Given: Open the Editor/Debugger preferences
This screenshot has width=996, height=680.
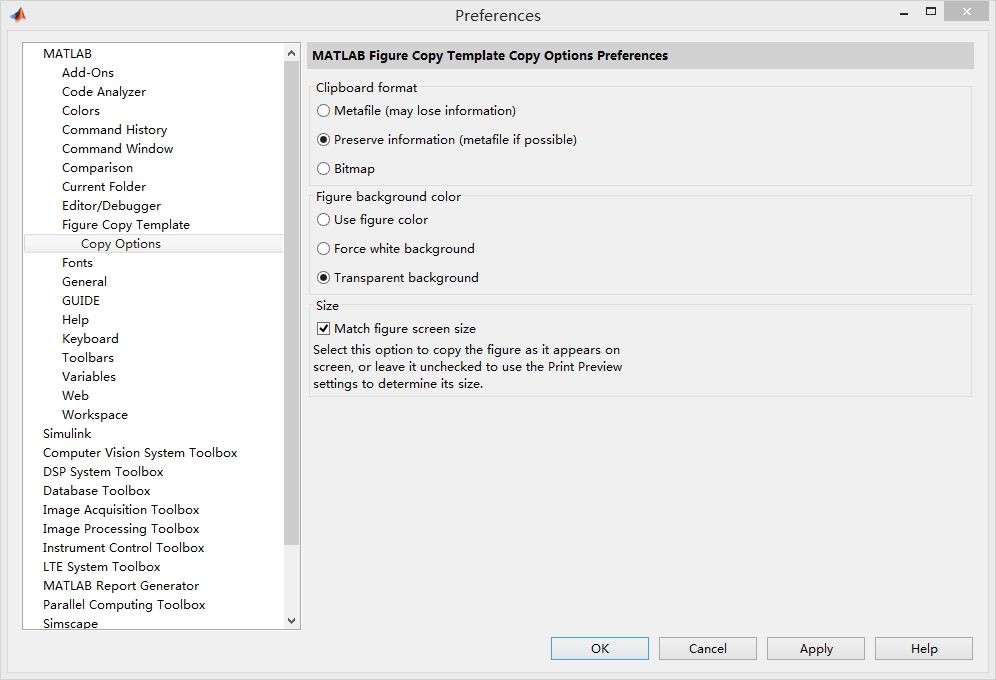Looking at the screenshot, I should pos(109,205).
